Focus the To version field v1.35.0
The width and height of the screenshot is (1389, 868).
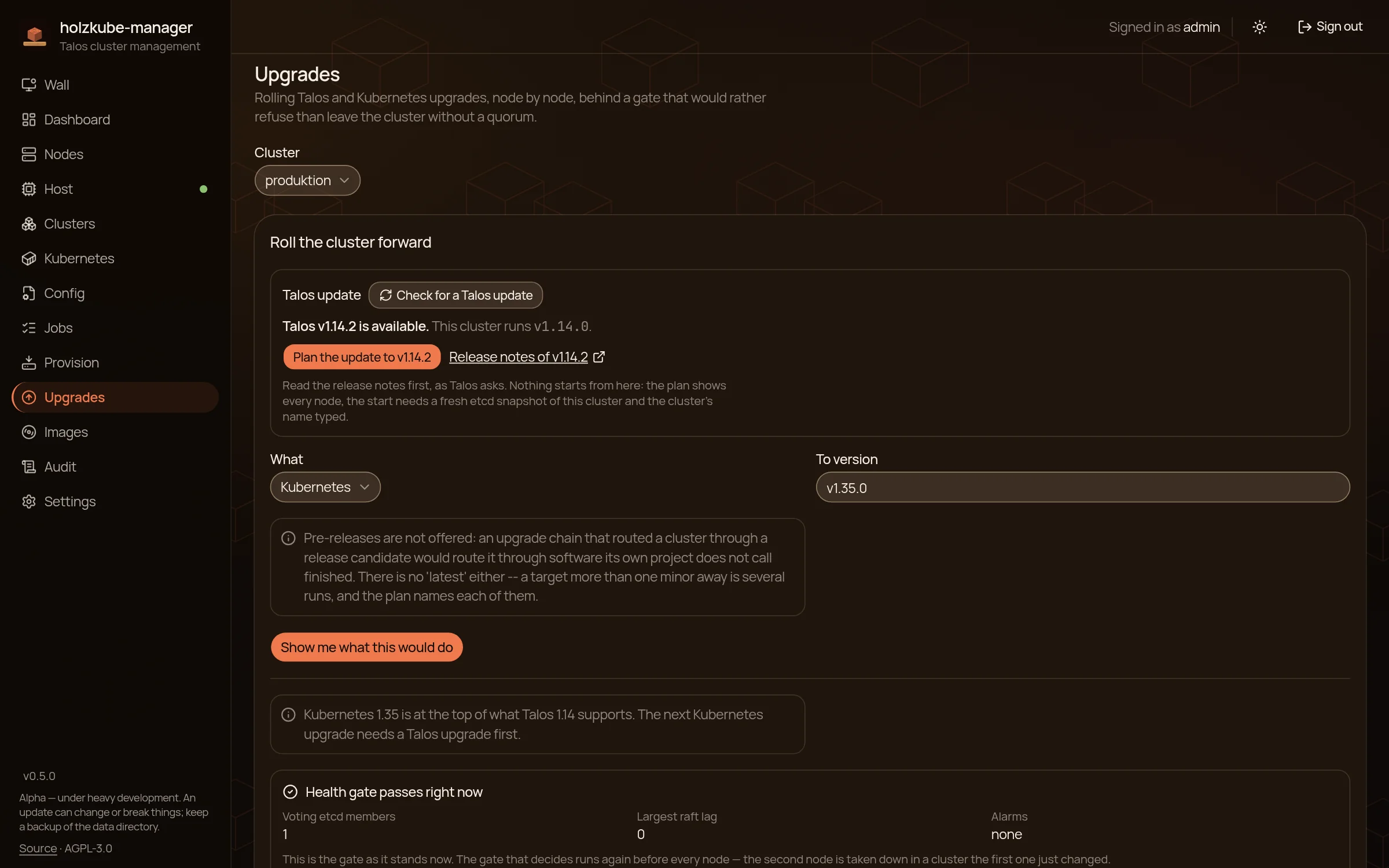point(1082,487)
